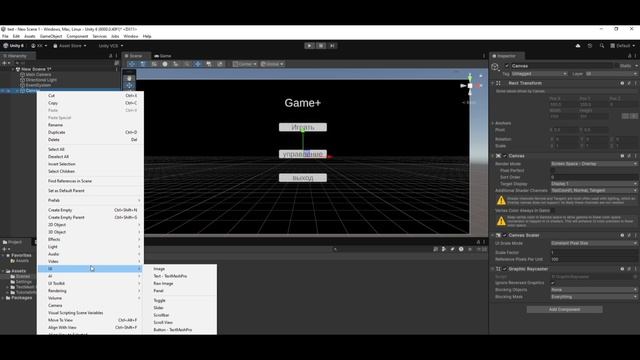This screenshot has width=640, height=360.
Task: Toggle the Canvas GameObject active checkbox
Action: [507, 66]
